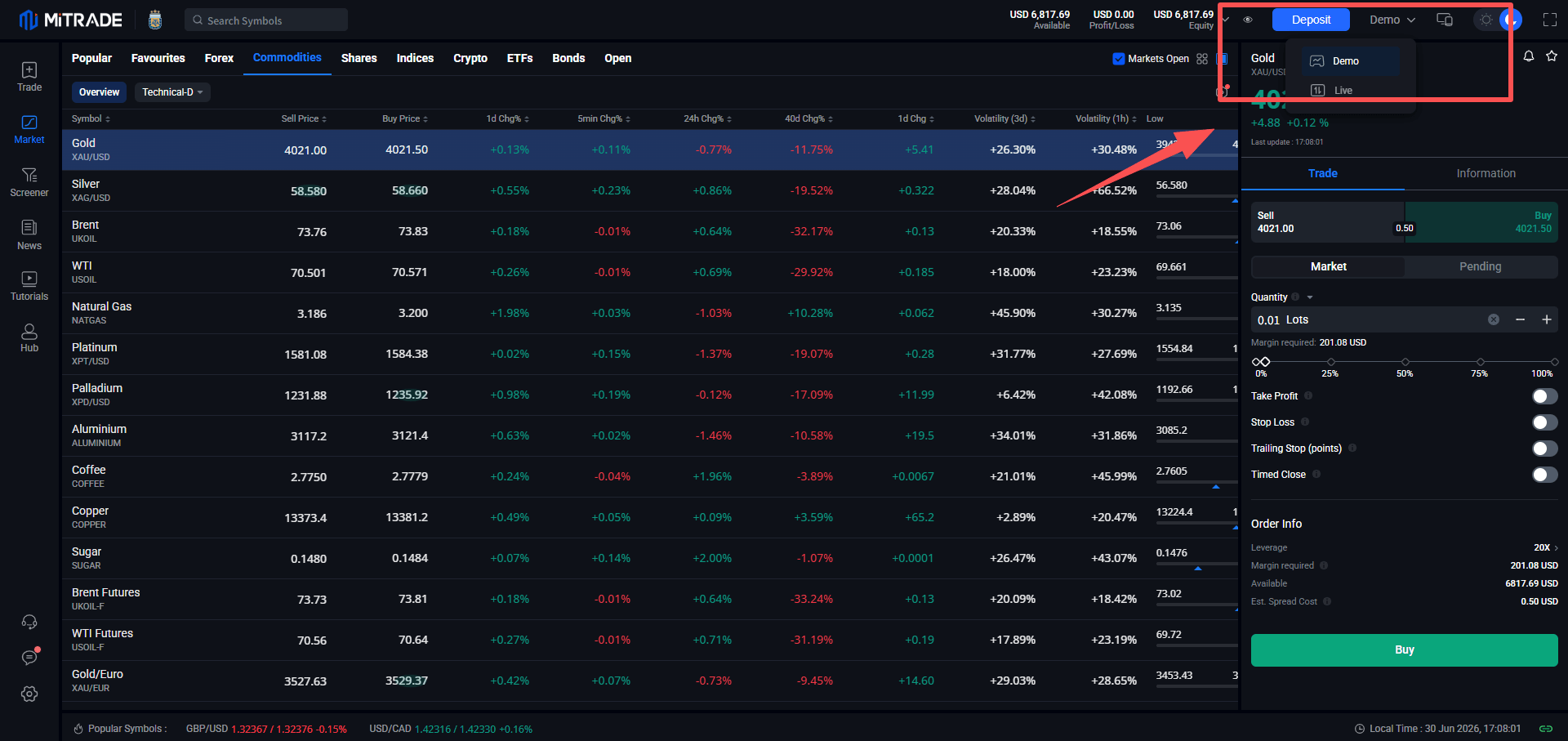Select the list view layout icon
This screenshot has height=741, width=1568.
click(x=1222, y=59)
